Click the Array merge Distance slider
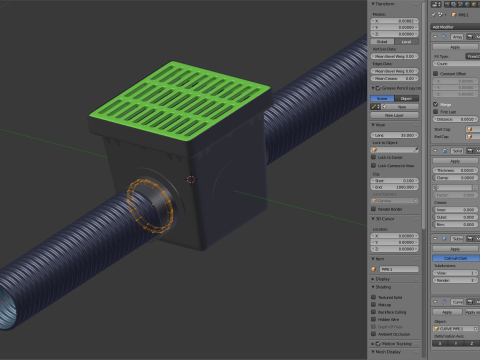 455,119
